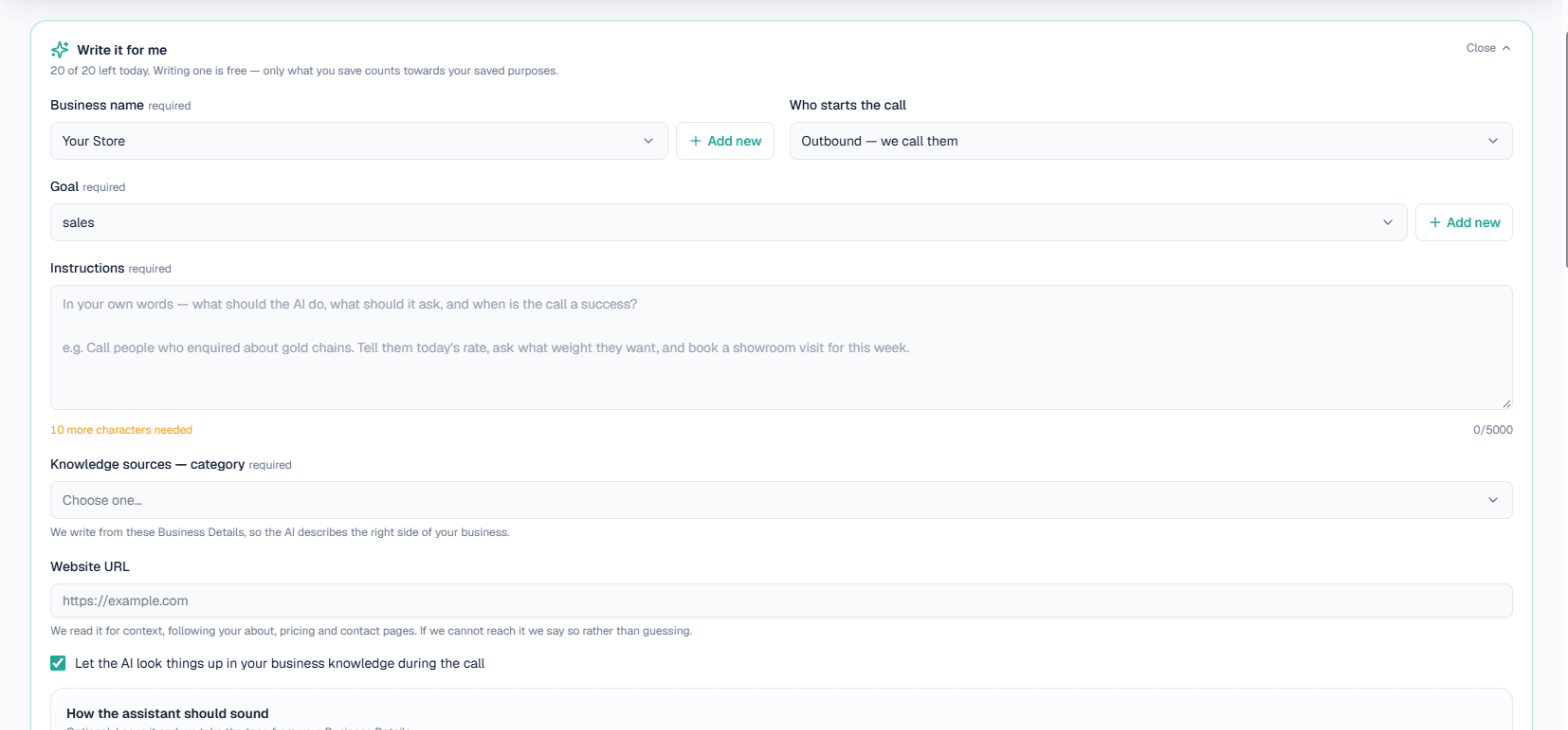Open the Goal dropdown showing sales
1568x730 pixels.
(728, 223)
